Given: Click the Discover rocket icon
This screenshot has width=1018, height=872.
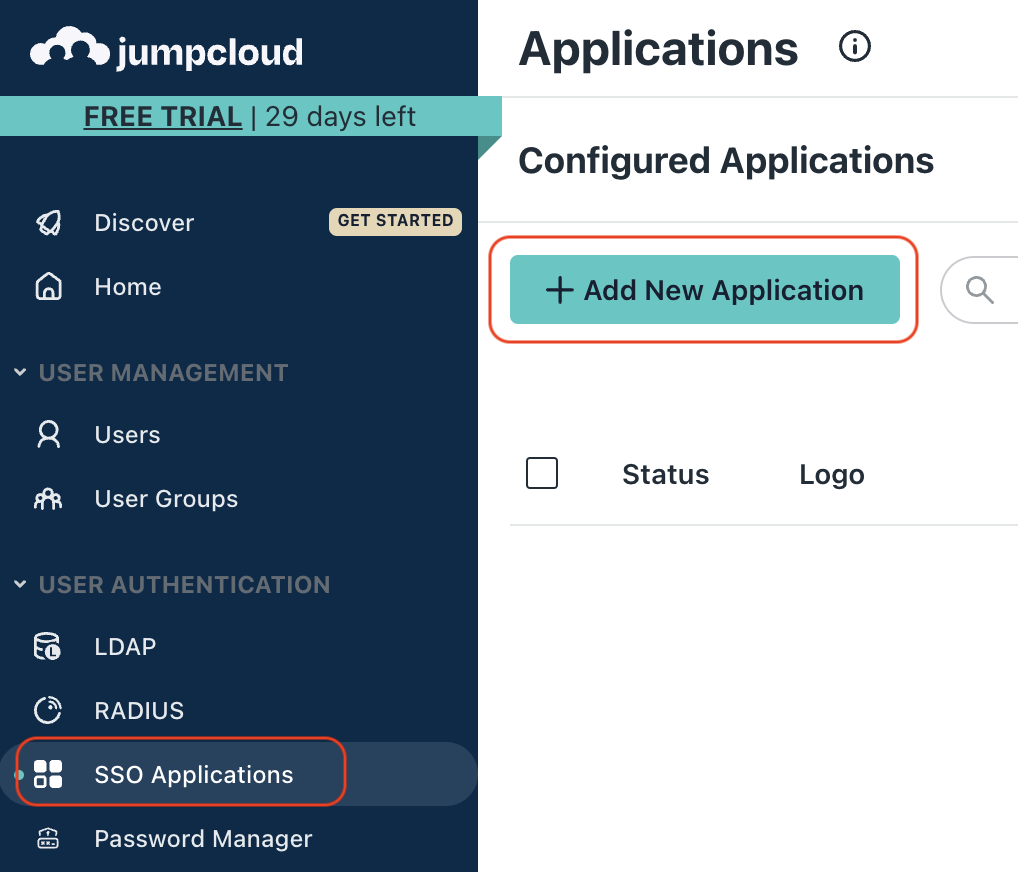Looking at the screenshot, I should [48, 223].
